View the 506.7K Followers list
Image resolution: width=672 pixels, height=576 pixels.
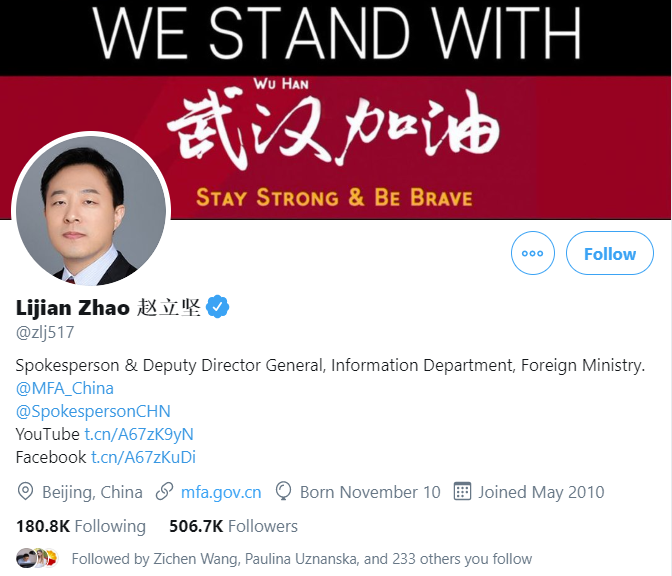(x=234, y=526)
